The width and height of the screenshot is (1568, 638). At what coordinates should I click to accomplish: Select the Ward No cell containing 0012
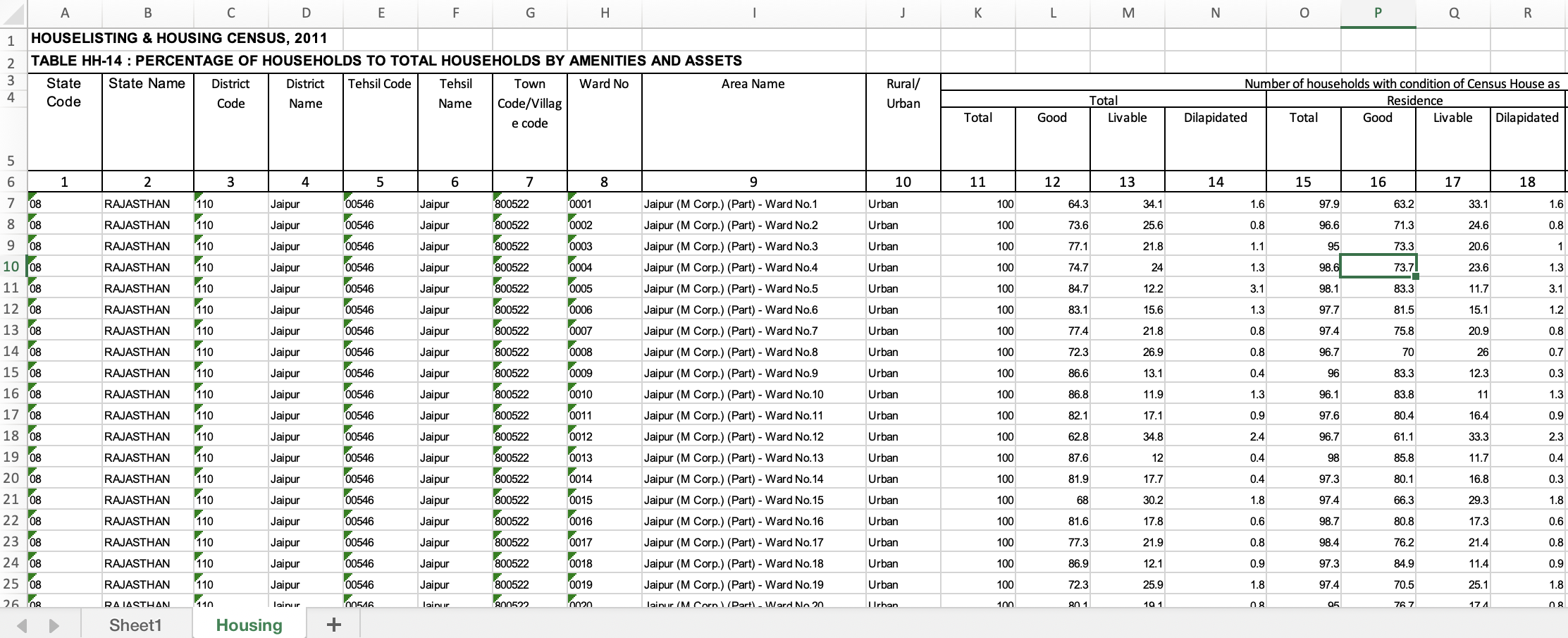[603, 436]
